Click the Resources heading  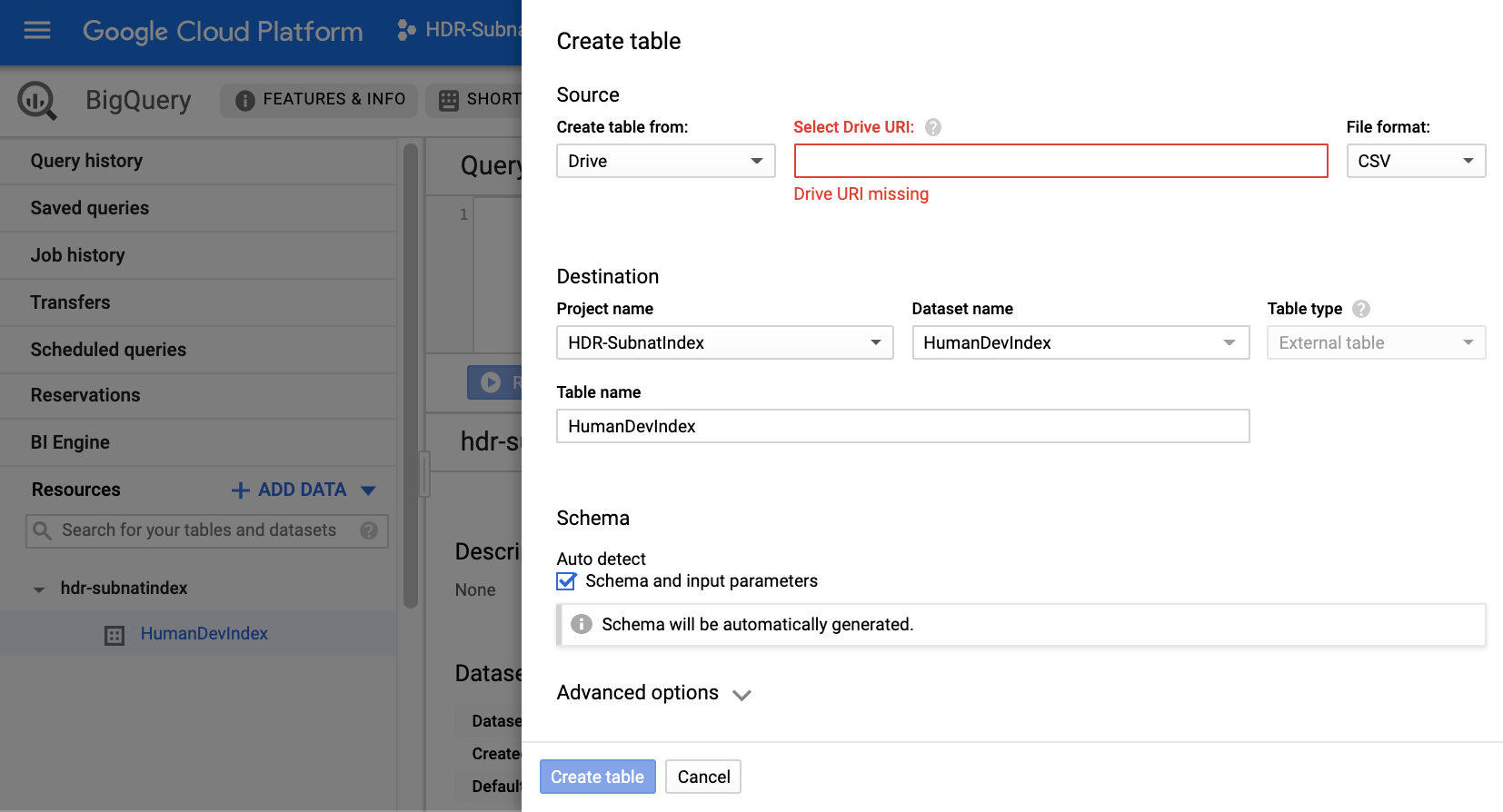click(x=75, y=490)
